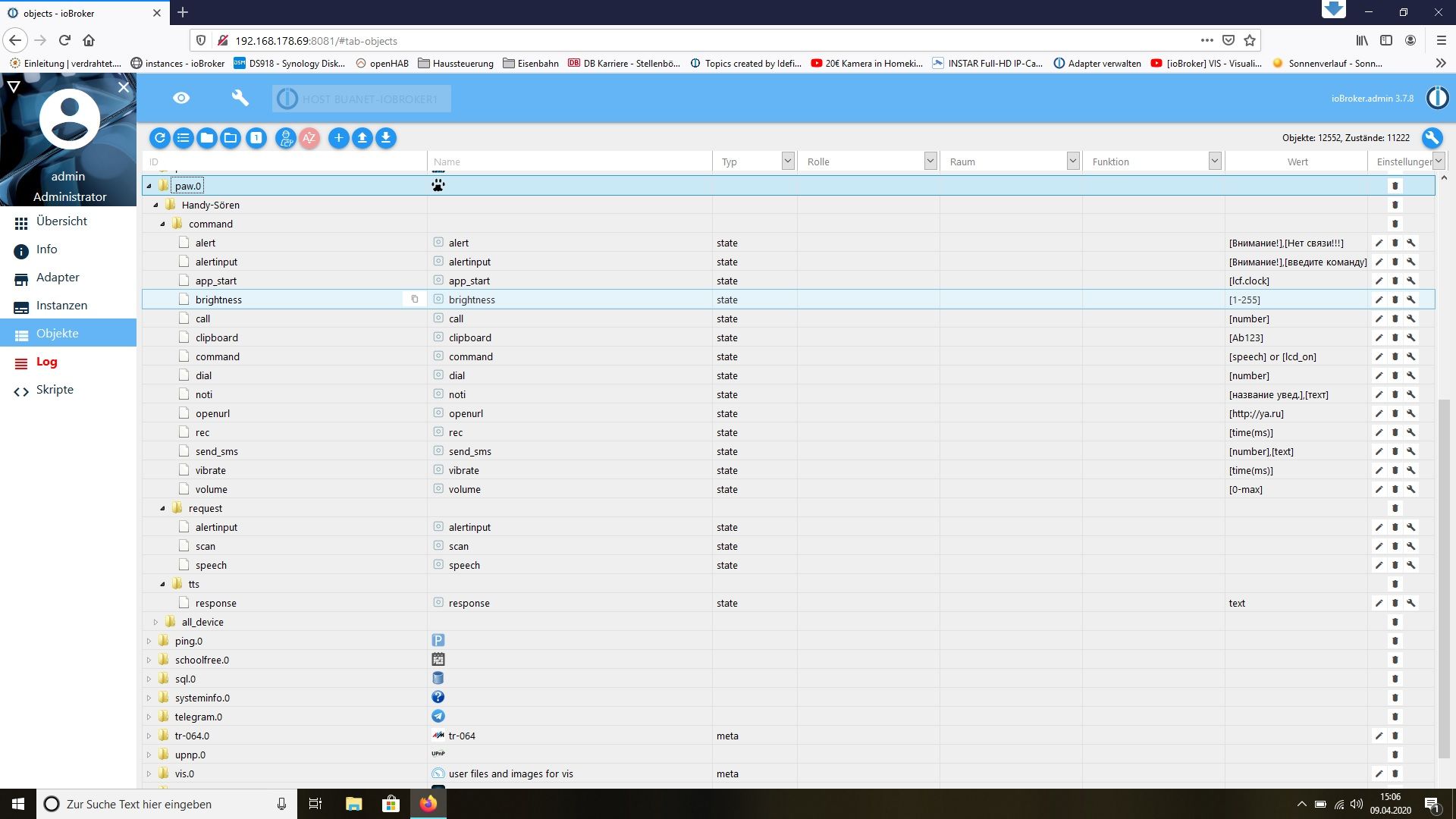Image resolution: width=1456 pixels, height=819 pixels.
Task: Click the A-Z sort button
Action: pos(309,138)
